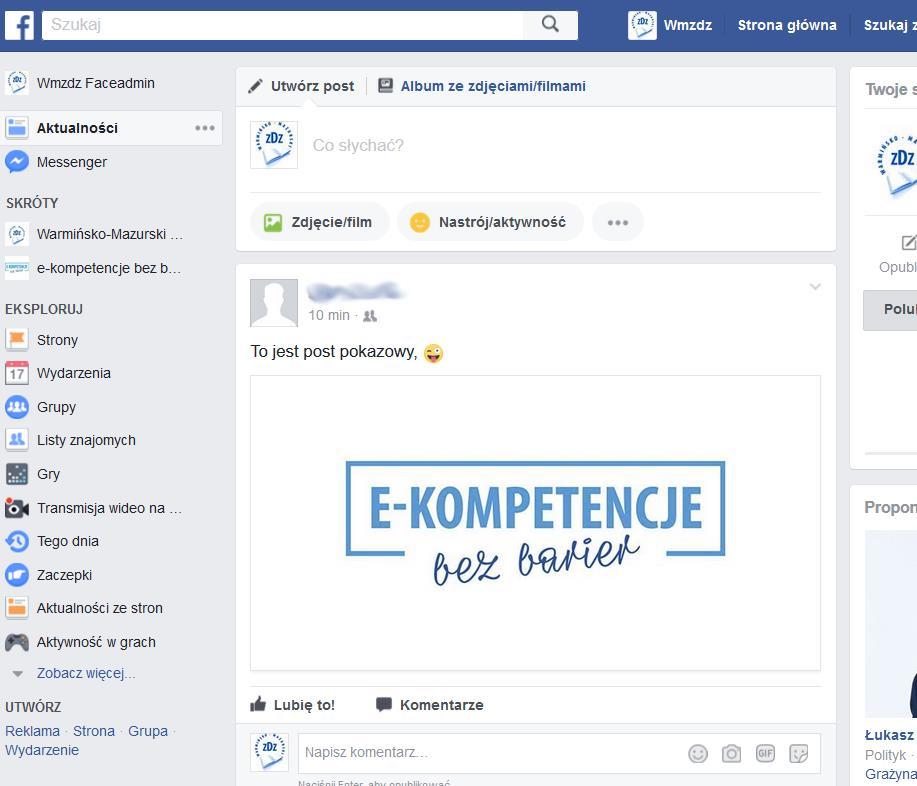Viewport: 917px width, 786px height.
Task: Click the Listy znajomych icon
Action: pyautogui.click(x=17, y=440)
